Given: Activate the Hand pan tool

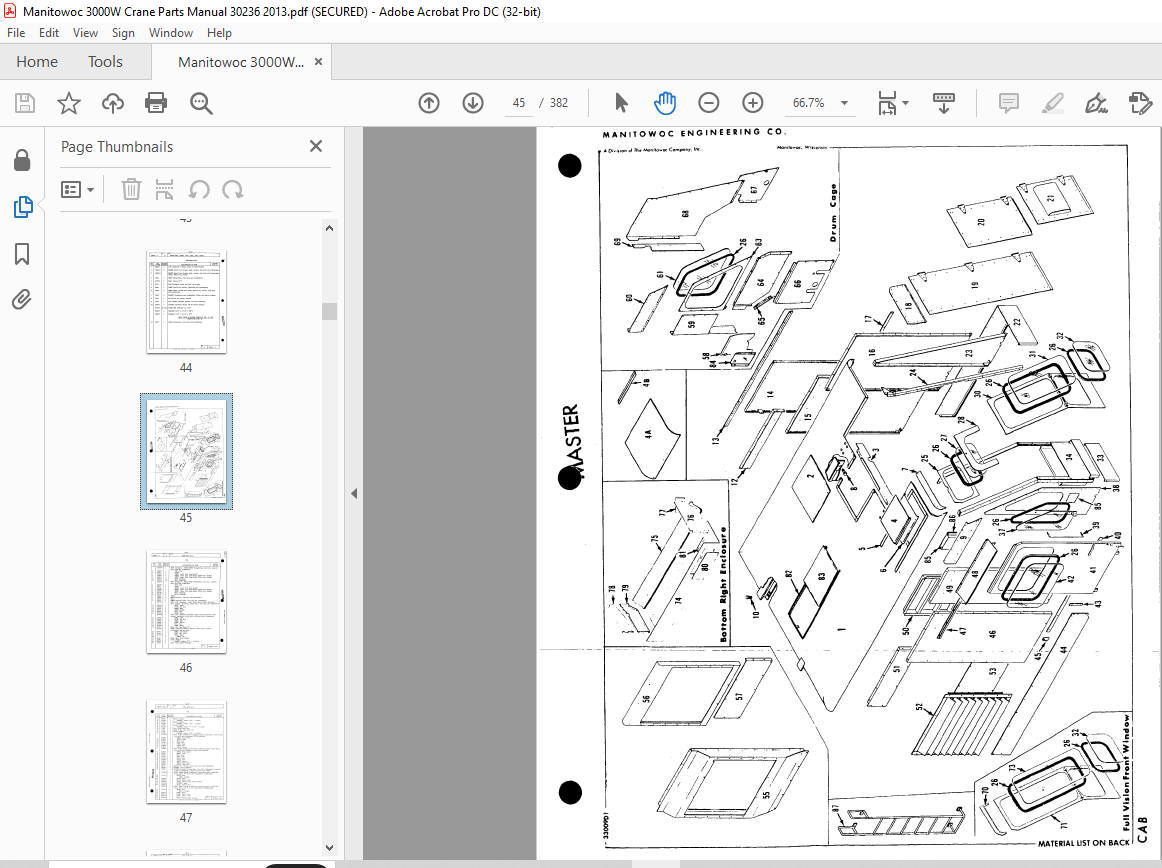Looking at the screenshot, I should 665,103.
